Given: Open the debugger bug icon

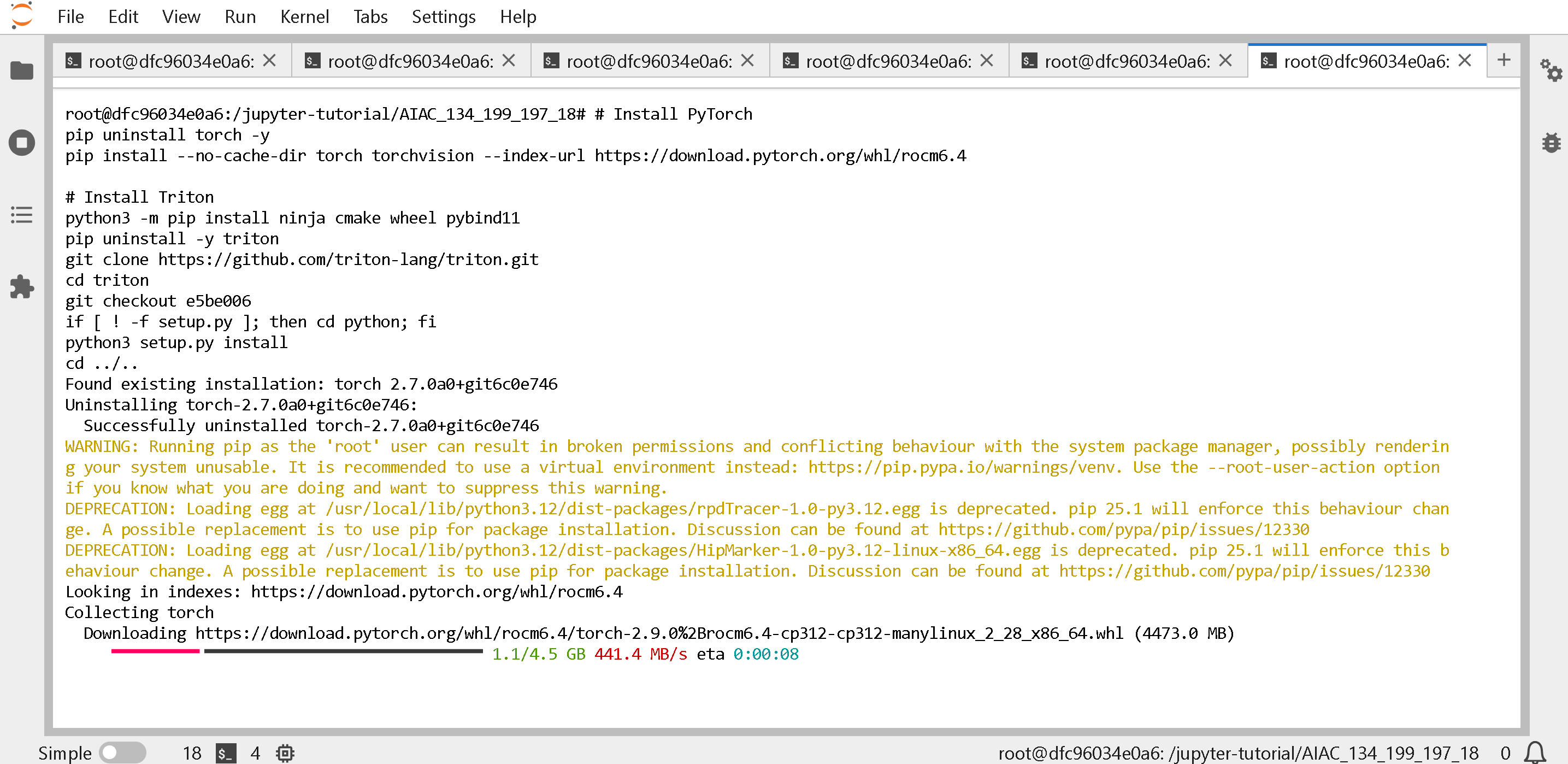Looking at the screenshot, I should click(x=1551, y=143).
